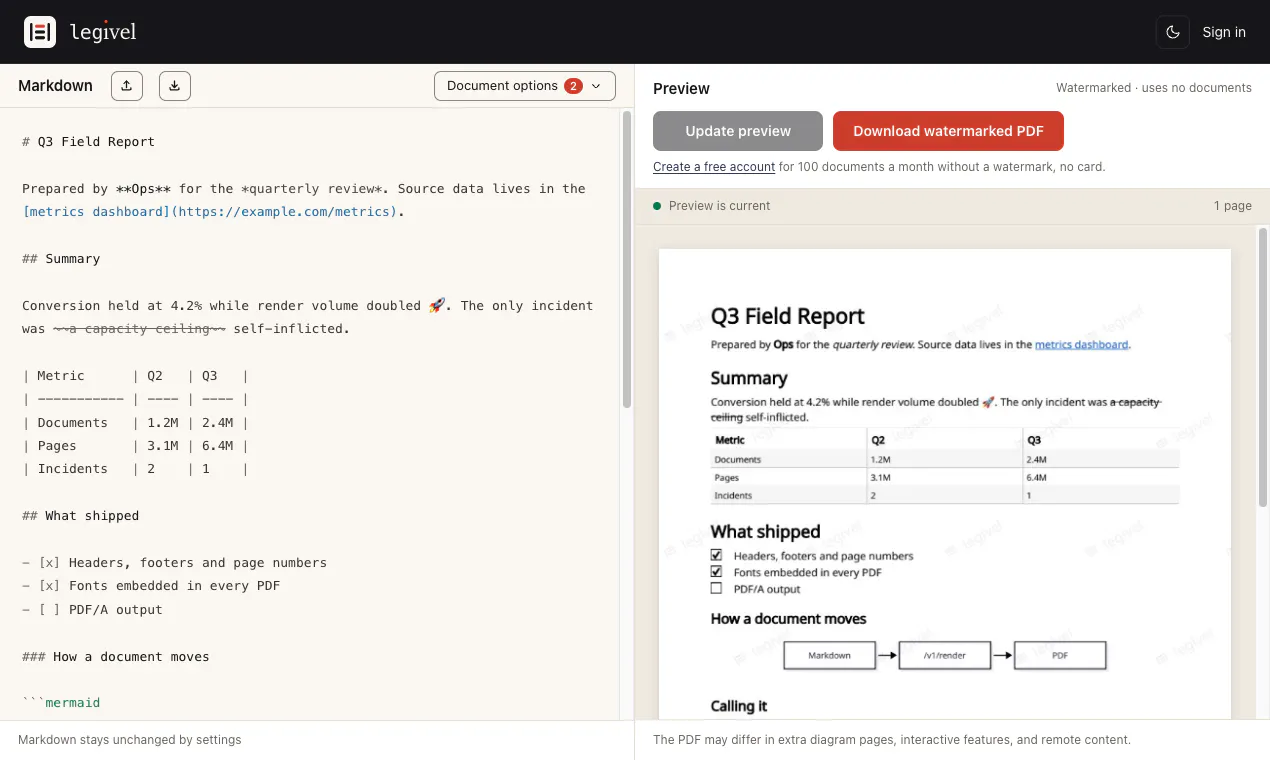Click the Update preview button

click(x=738, y=131)
